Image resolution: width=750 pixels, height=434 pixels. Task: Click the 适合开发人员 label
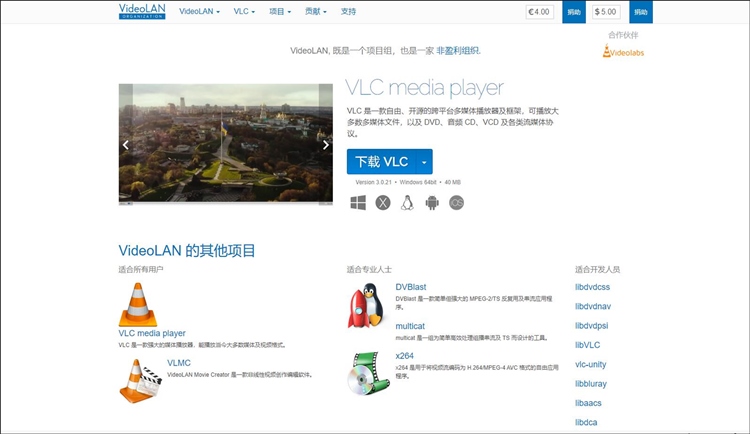click(x=597, y=269)
